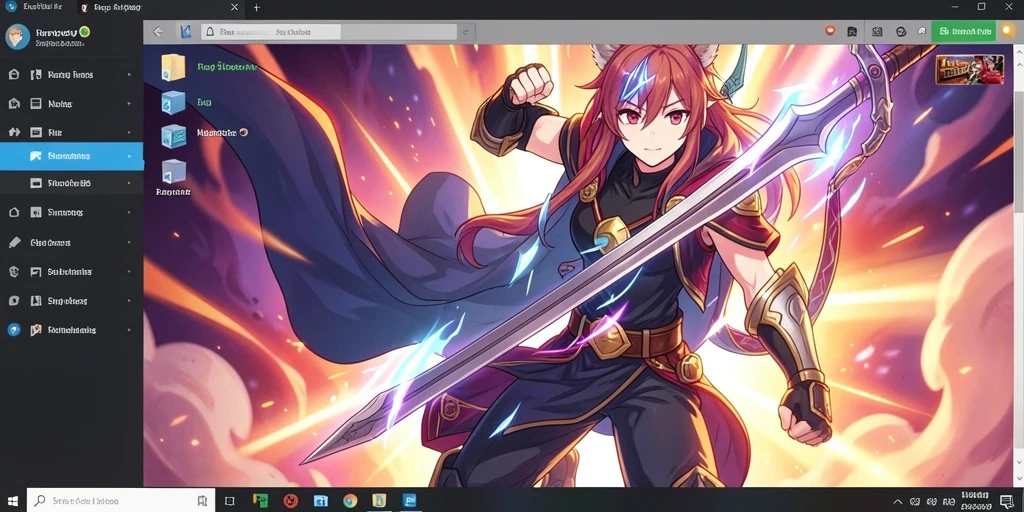
Task: Close the second browser tab
Action: (234, 7)
